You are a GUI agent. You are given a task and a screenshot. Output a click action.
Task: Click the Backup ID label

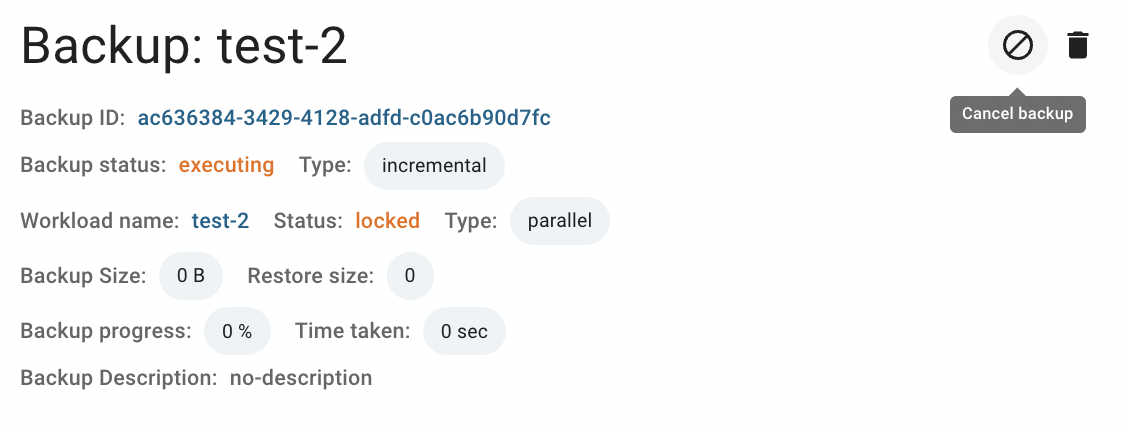click(73, 117)
